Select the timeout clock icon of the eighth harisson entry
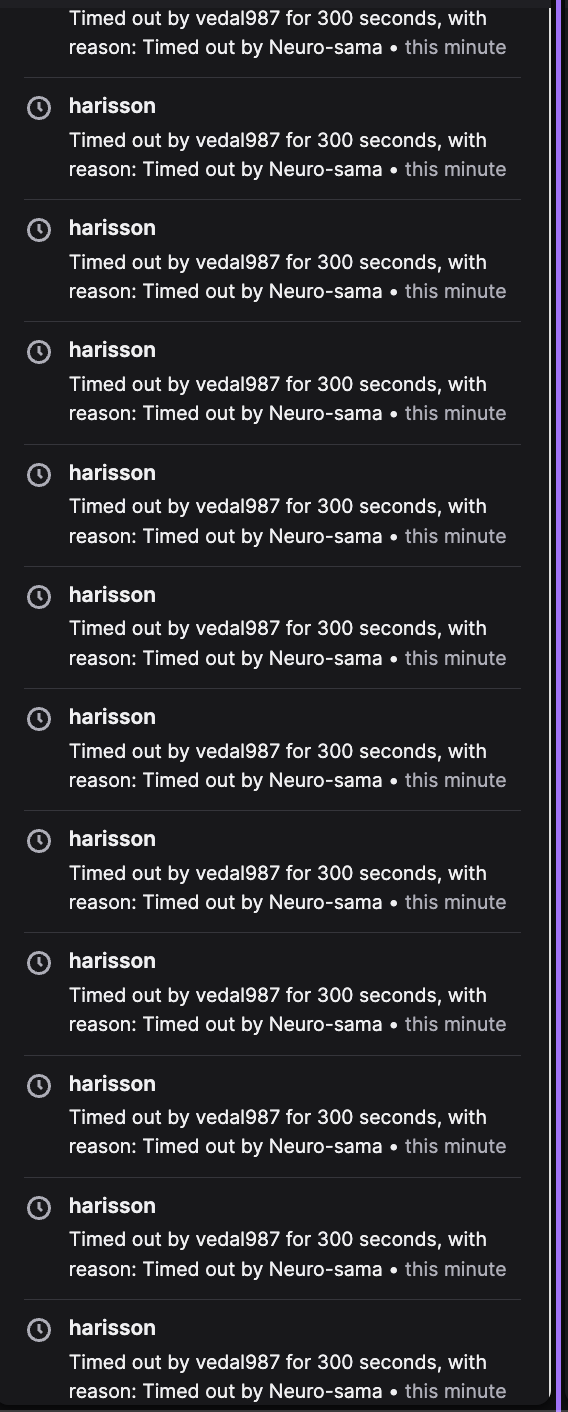This screenshot has width=568, height=1412. 38,963
